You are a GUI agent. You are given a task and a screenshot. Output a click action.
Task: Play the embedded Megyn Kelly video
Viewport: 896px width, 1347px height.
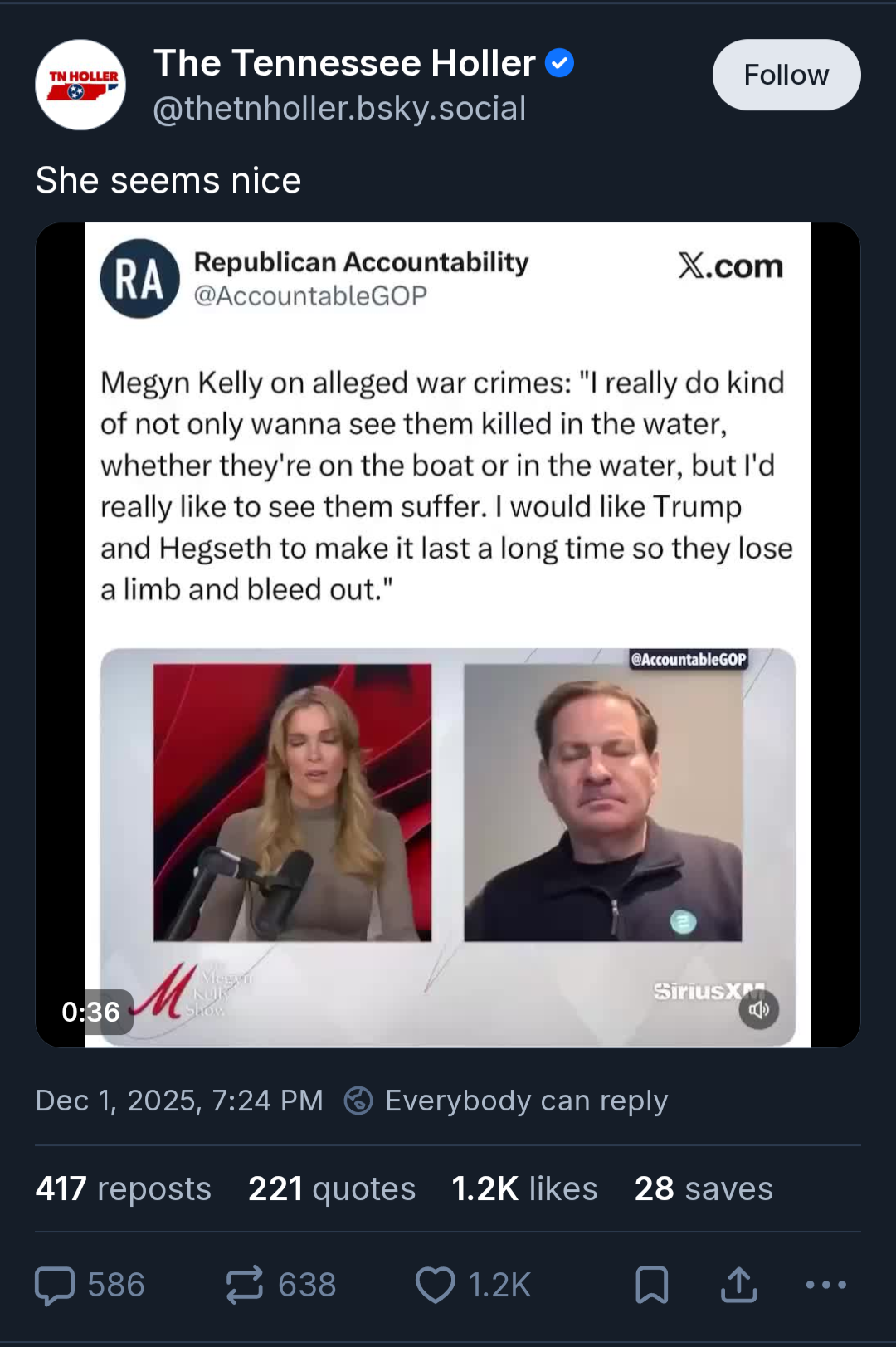point(448,634)
